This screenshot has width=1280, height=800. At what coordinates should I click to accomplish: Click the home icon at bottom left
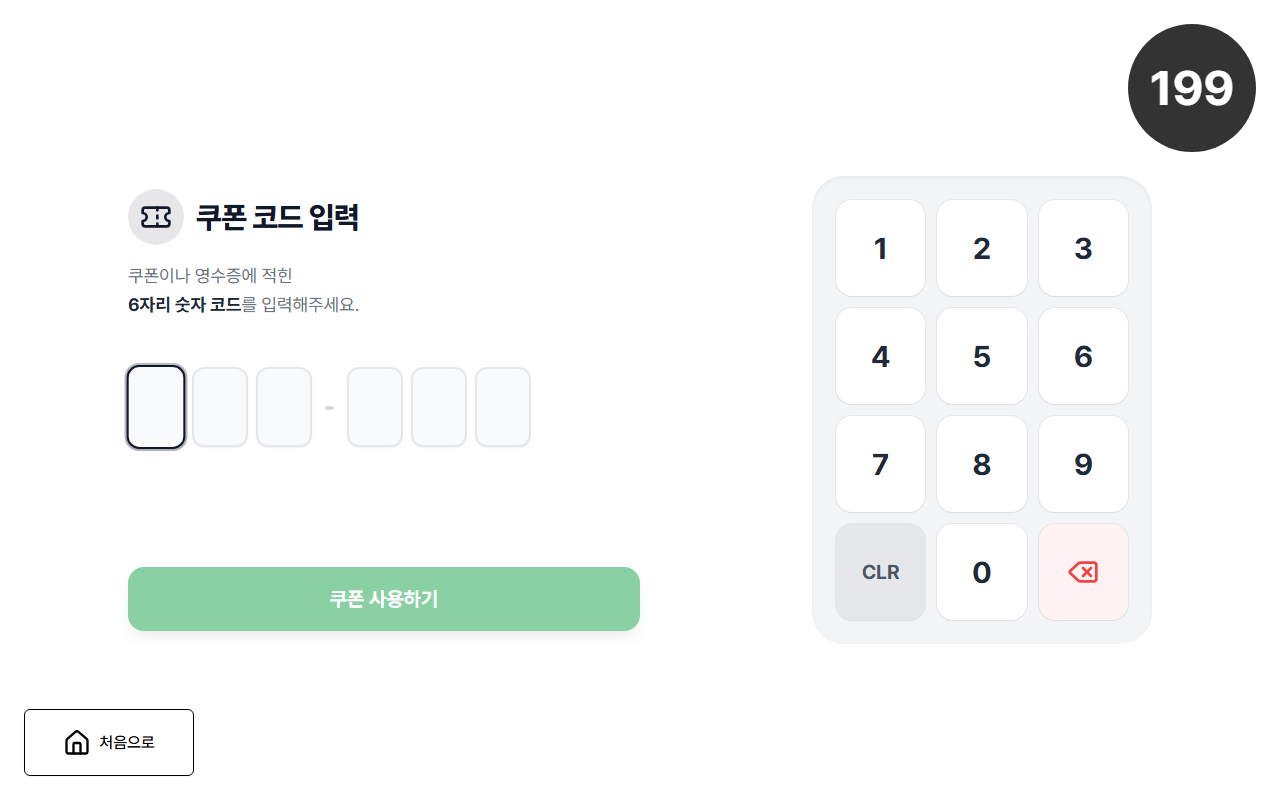click(77, 742)
